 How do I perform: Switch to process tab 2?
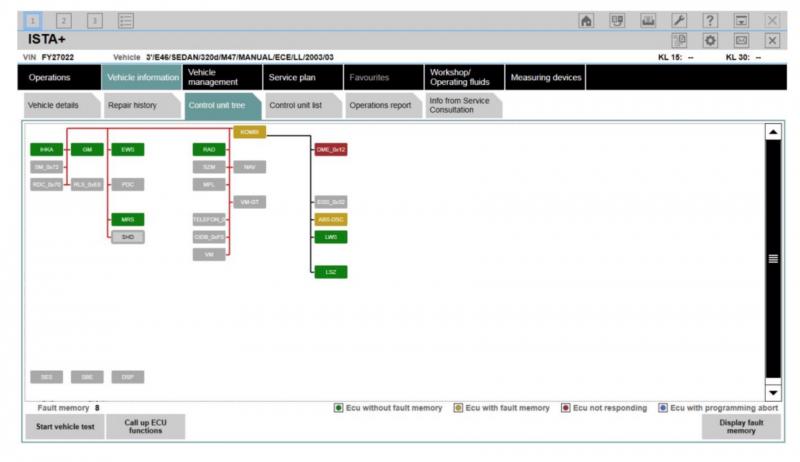coord(64,21)
